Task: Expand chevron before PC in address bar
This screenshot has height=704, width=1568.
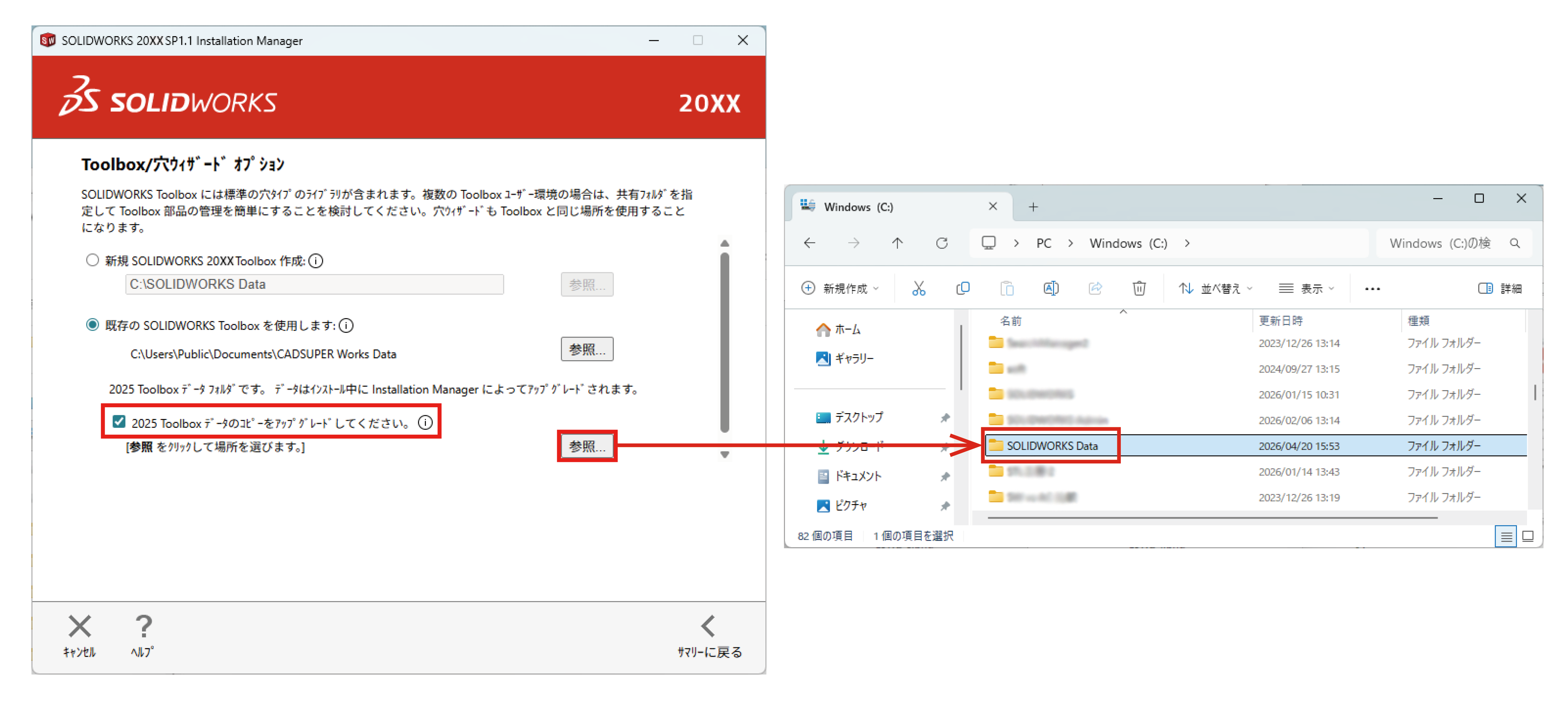Action: [x=1016, y=243]
